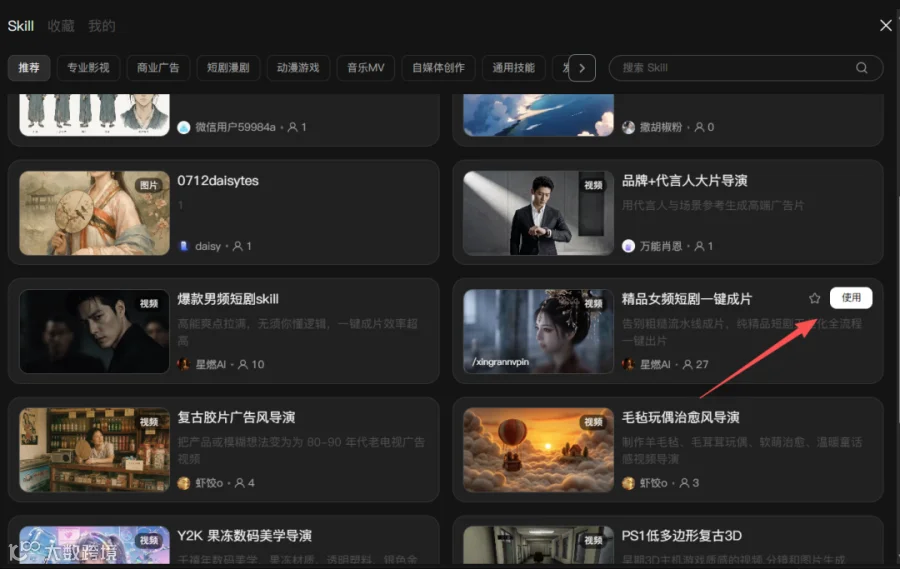Open the 收藏 tab
This screenshot has height=569, width=900.
pyautogui.click(x=61, y=26)
